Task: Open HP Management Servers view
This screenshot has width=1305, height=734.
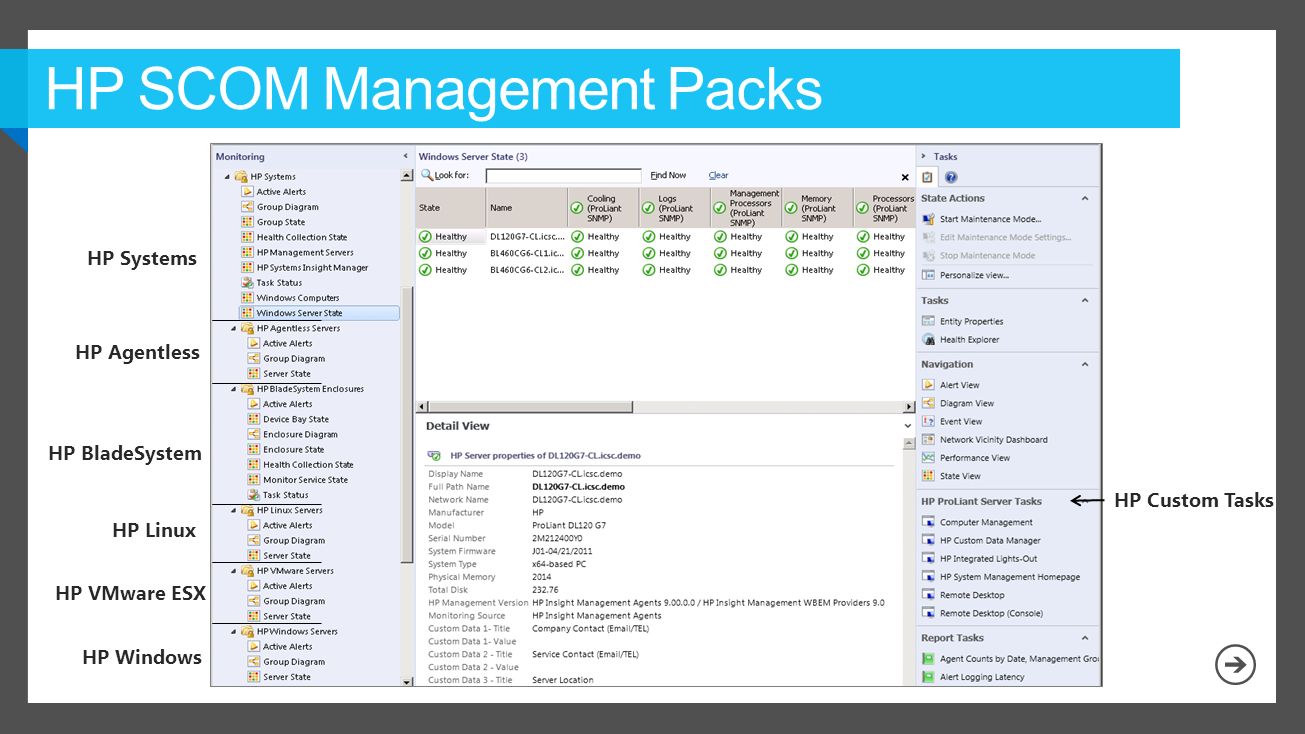Action: pyautogui.click(x=305, y=252)
